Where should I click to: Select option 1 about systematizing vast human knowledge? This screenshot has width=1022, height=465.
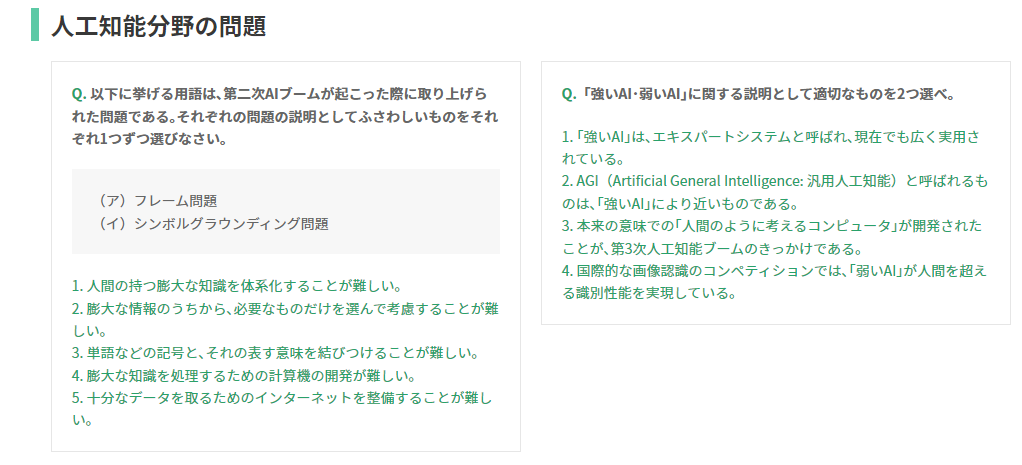[236, 286]
